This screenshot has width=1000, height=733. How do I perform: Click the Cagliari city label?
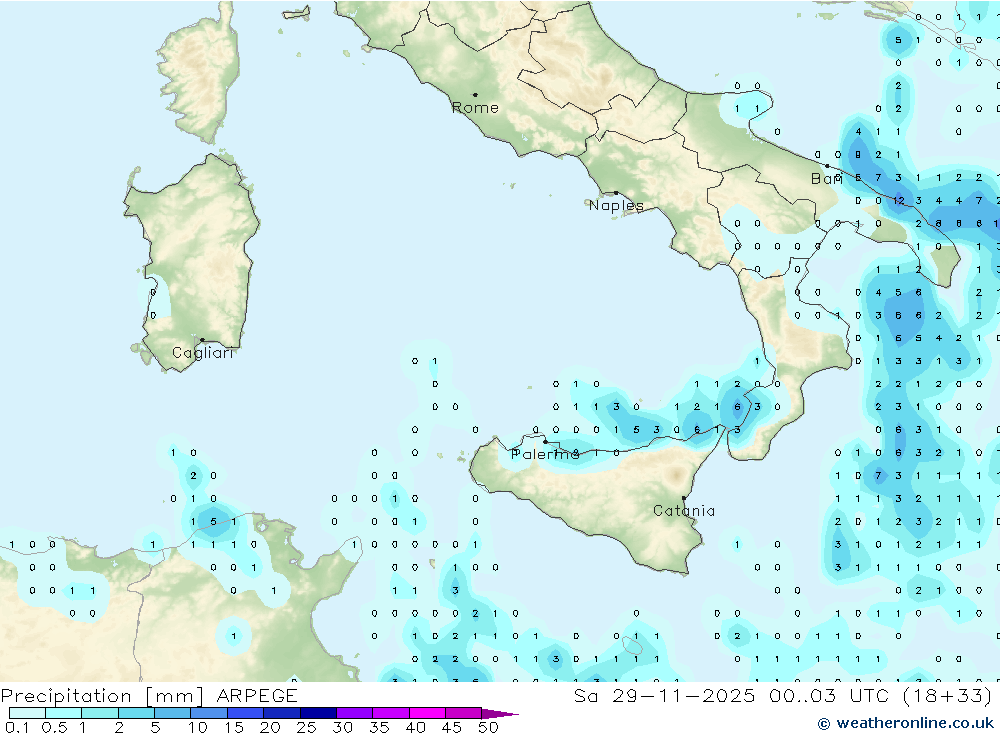click(203, 353)
